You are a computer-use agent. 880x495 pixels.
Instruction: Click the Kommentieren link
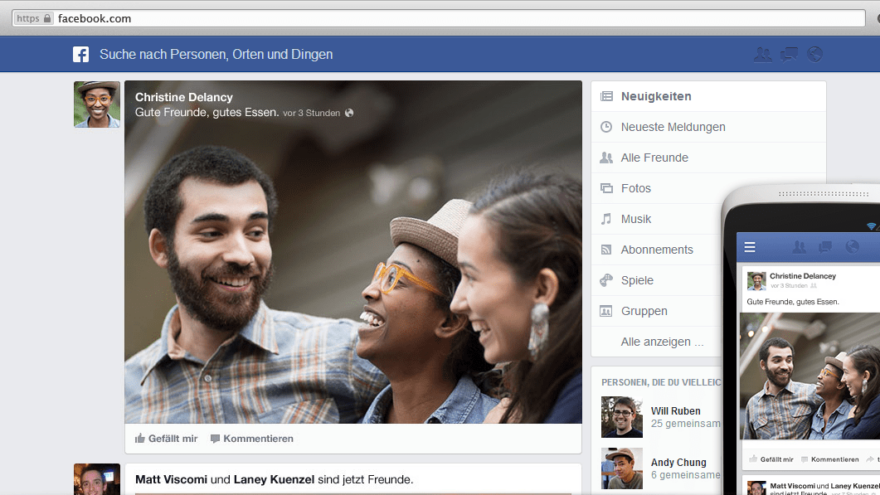258,438
